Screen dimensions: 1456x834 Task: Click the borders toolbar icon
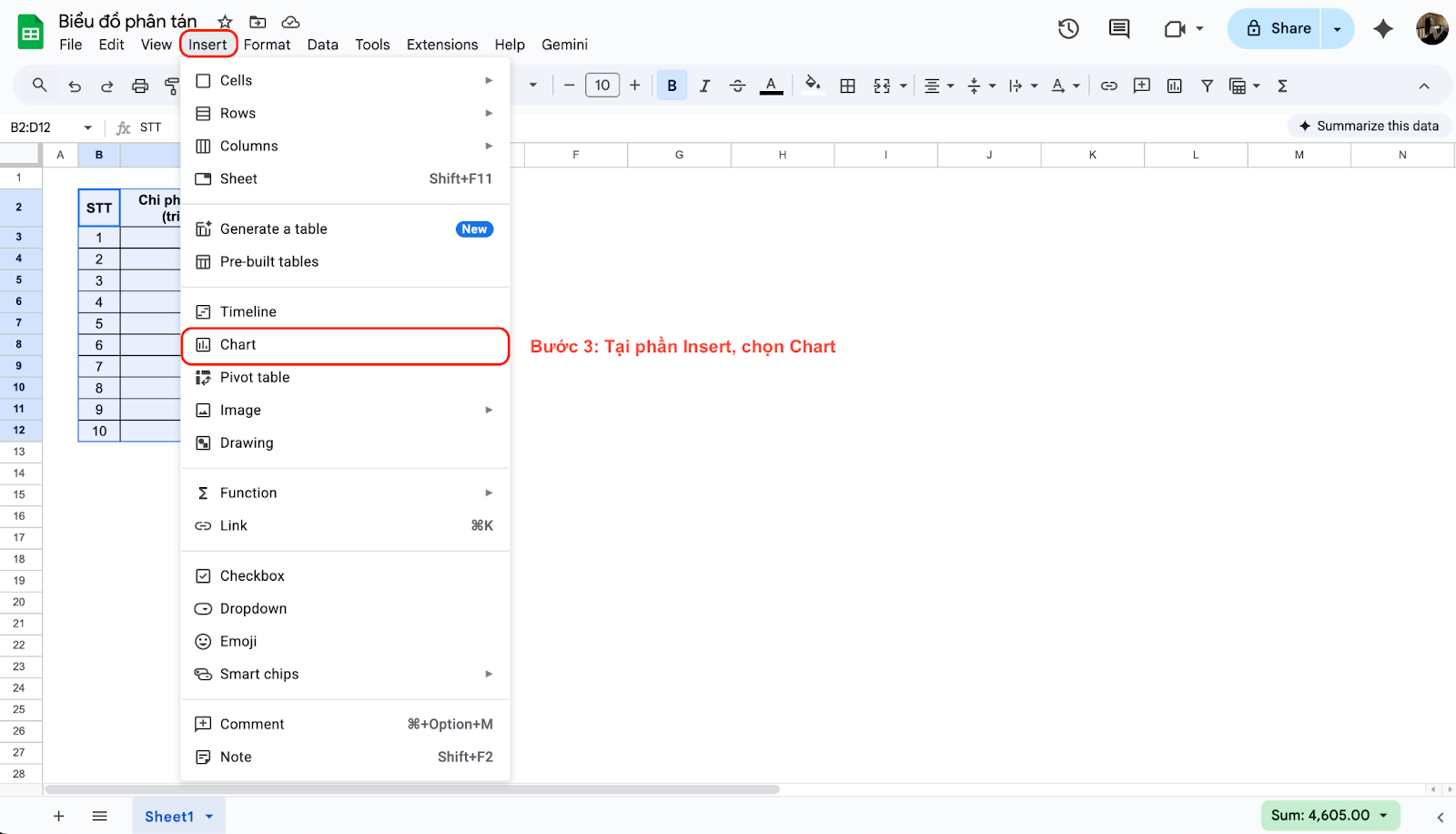click(x=847, y=86)
